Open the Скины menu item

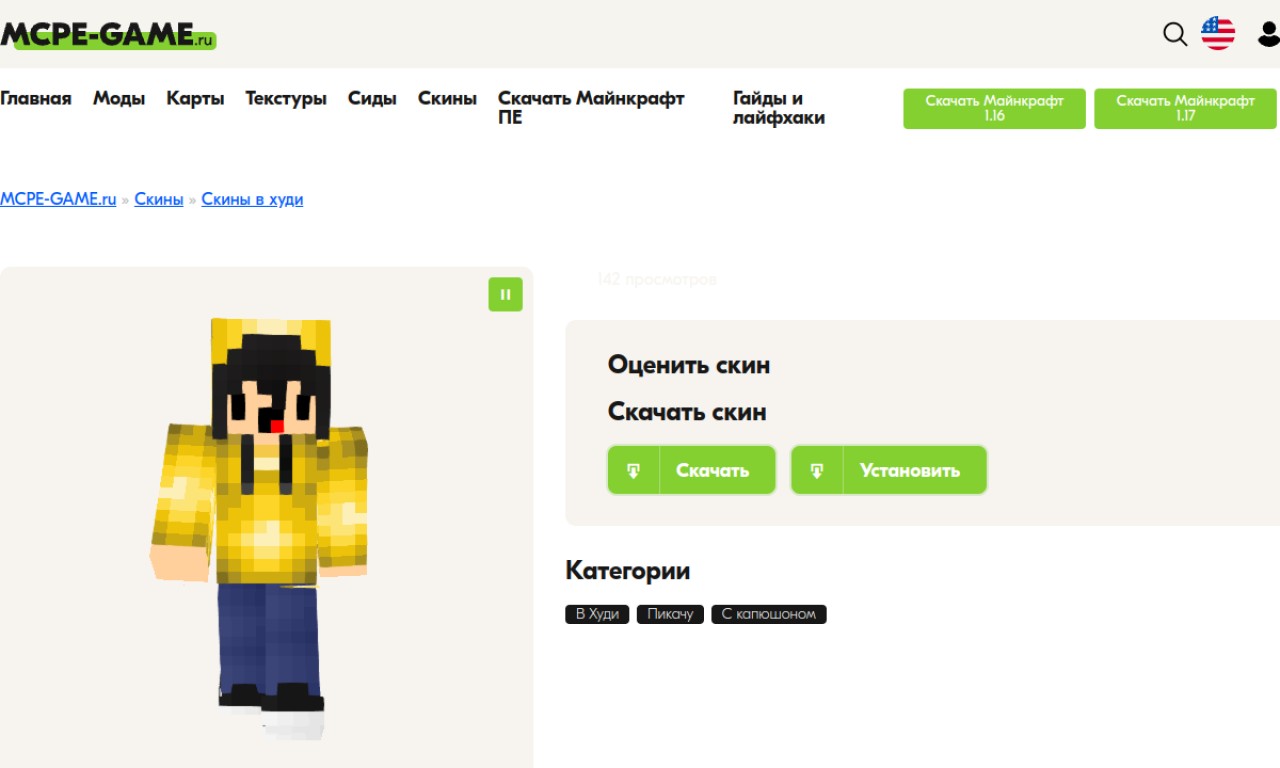pos(447,98)
